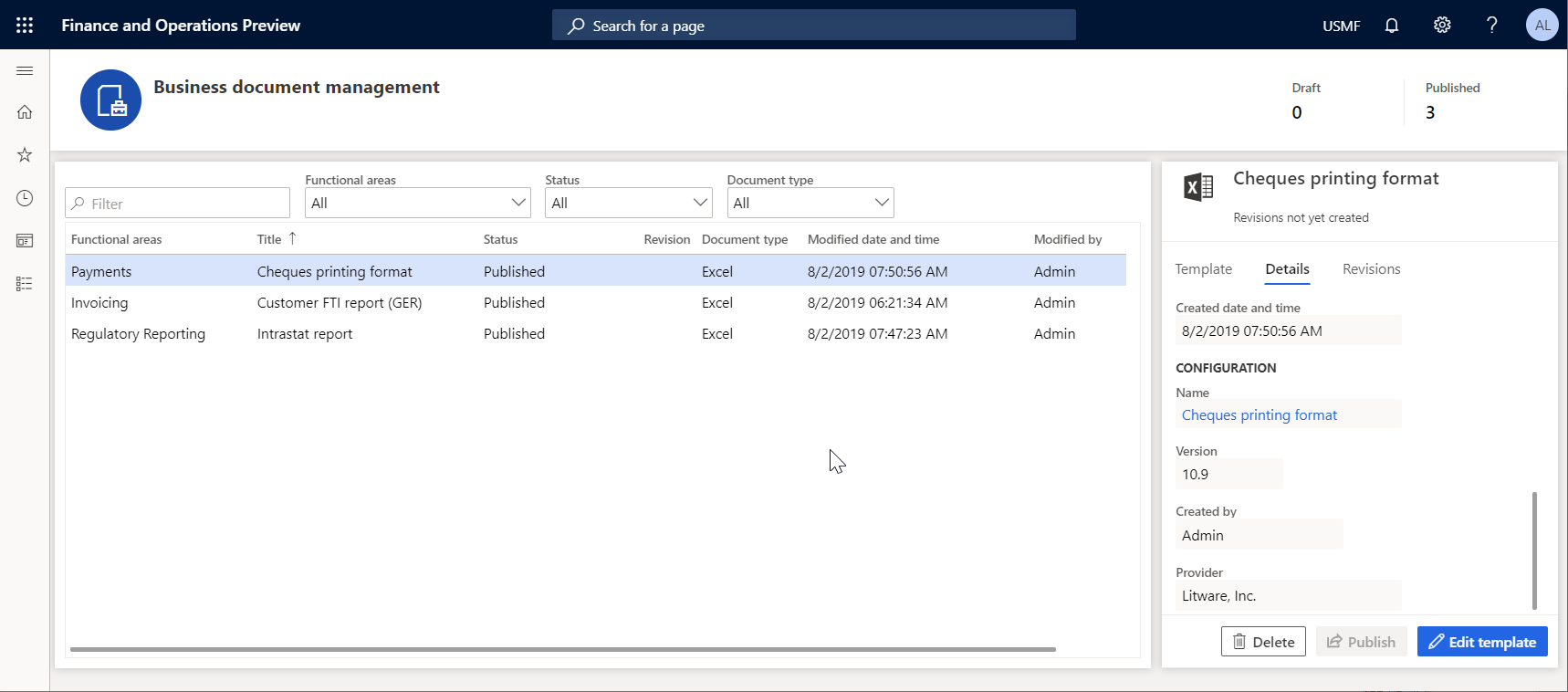
Task: Click the Published status in the Invoicing row
Action: (514, 302)
